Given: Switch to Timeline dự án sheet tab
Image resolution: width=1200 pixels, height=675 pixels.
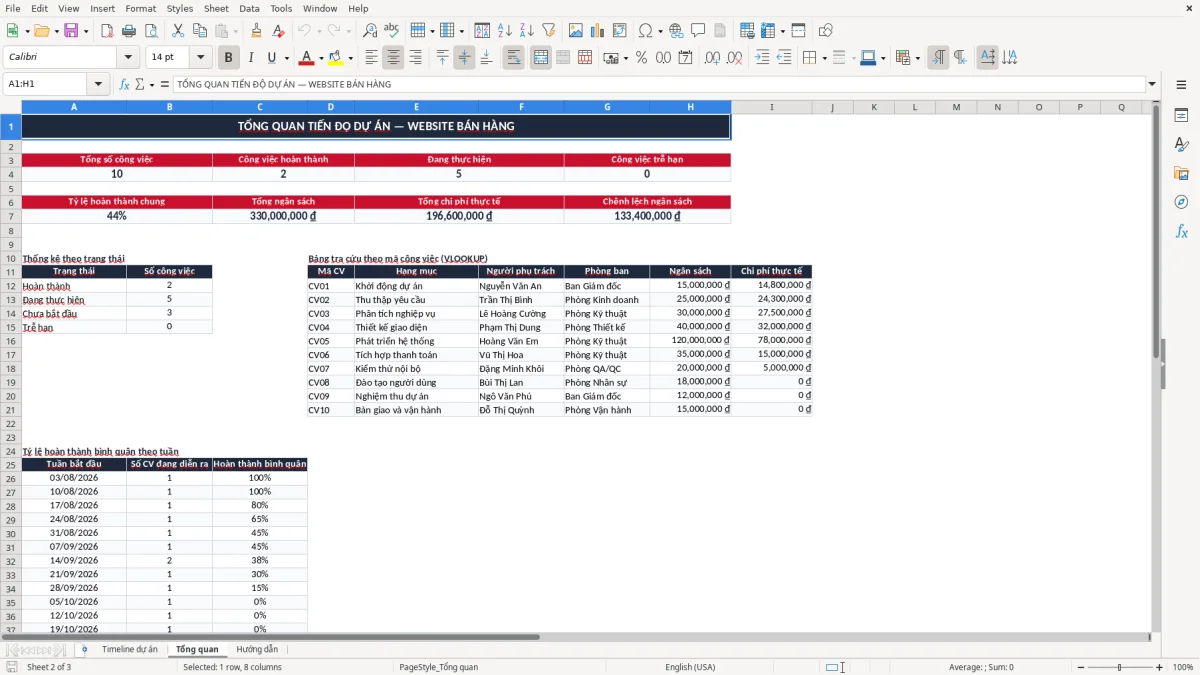Looking at the screenshot, I should [130, 650].
